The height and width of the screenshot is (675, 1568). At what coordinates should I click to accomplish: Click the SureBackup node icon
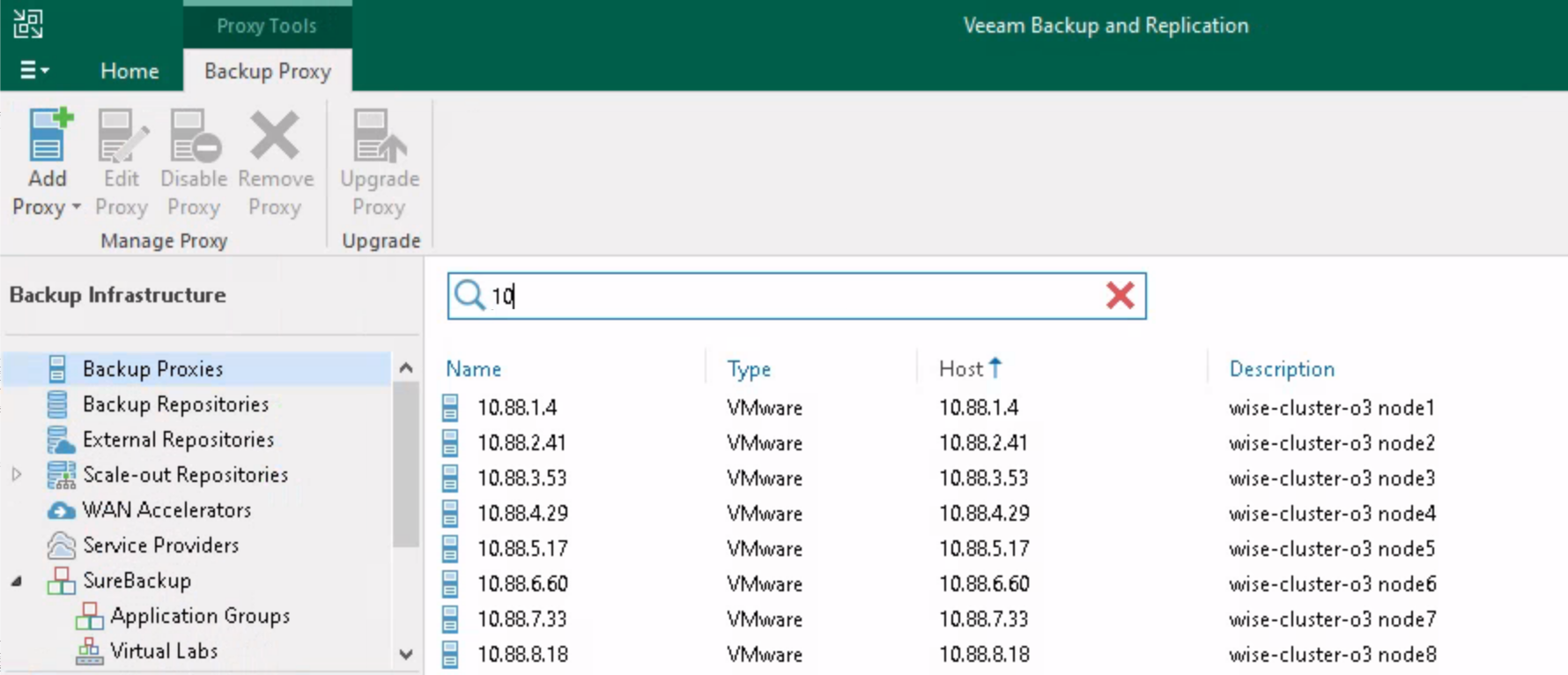[61, 580]
